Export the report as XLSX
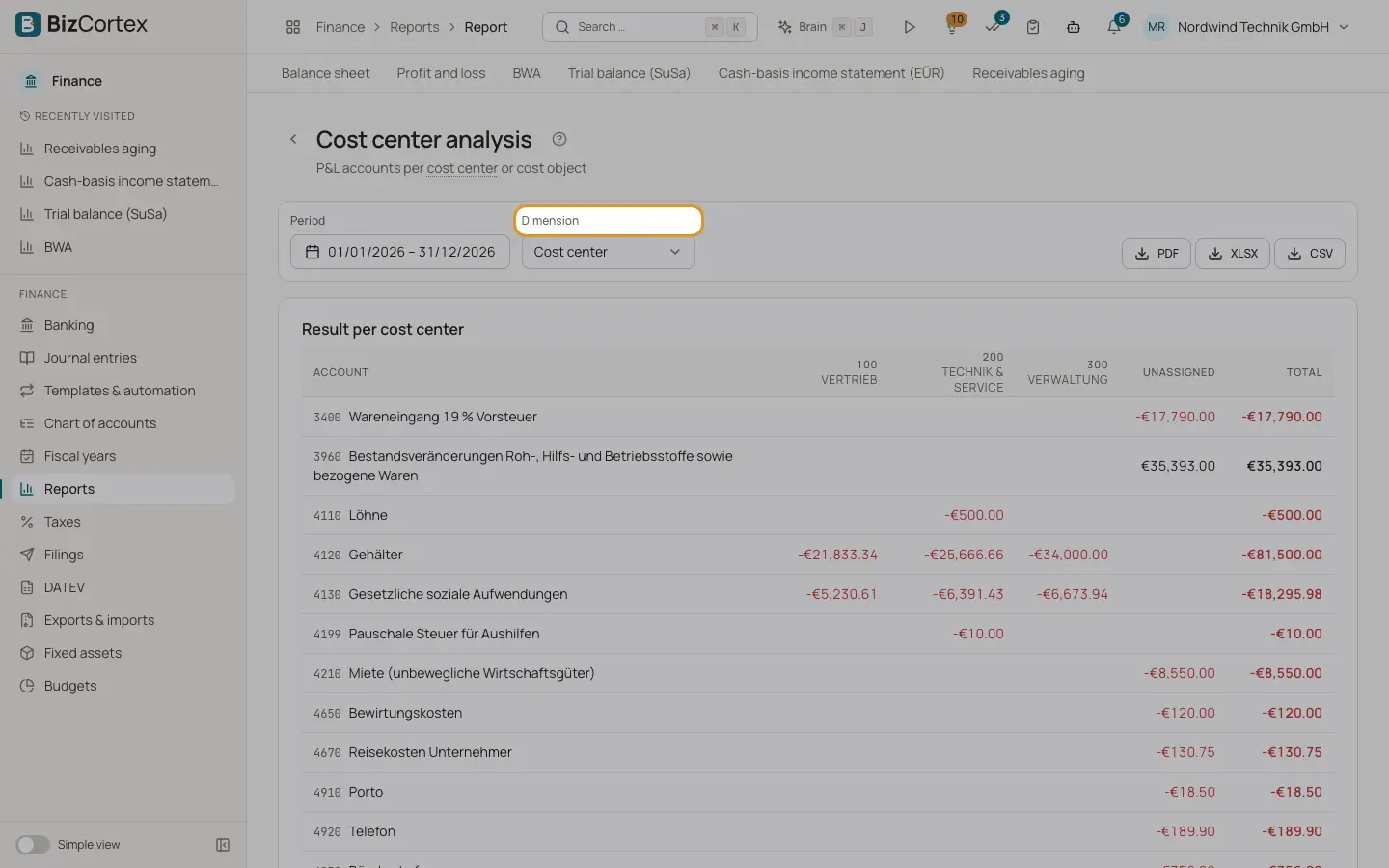Image resolution: width=1389 pixels, height=868 pixels. click(1233, 254)
